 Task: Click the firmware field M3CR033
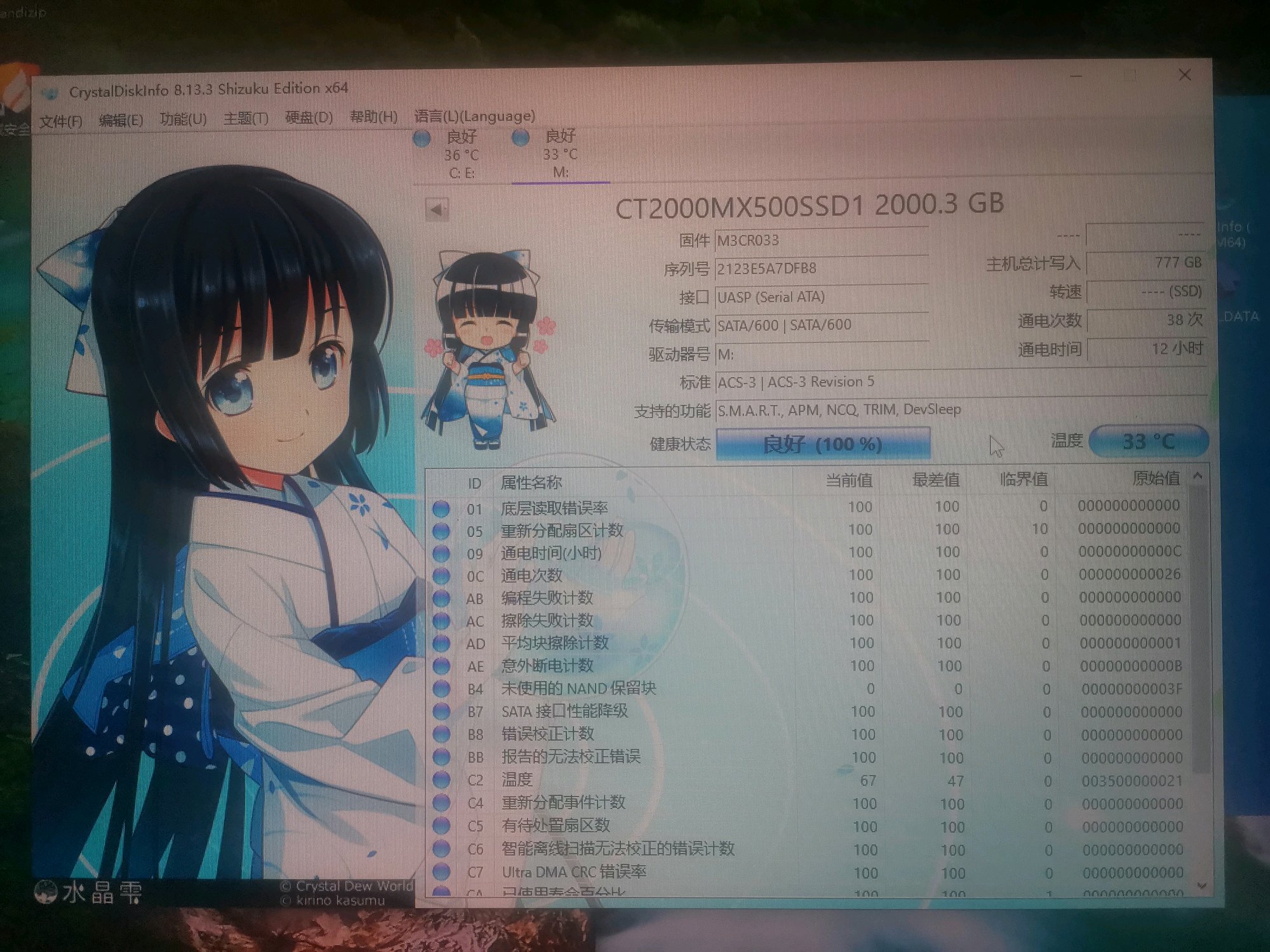(821, 241)
